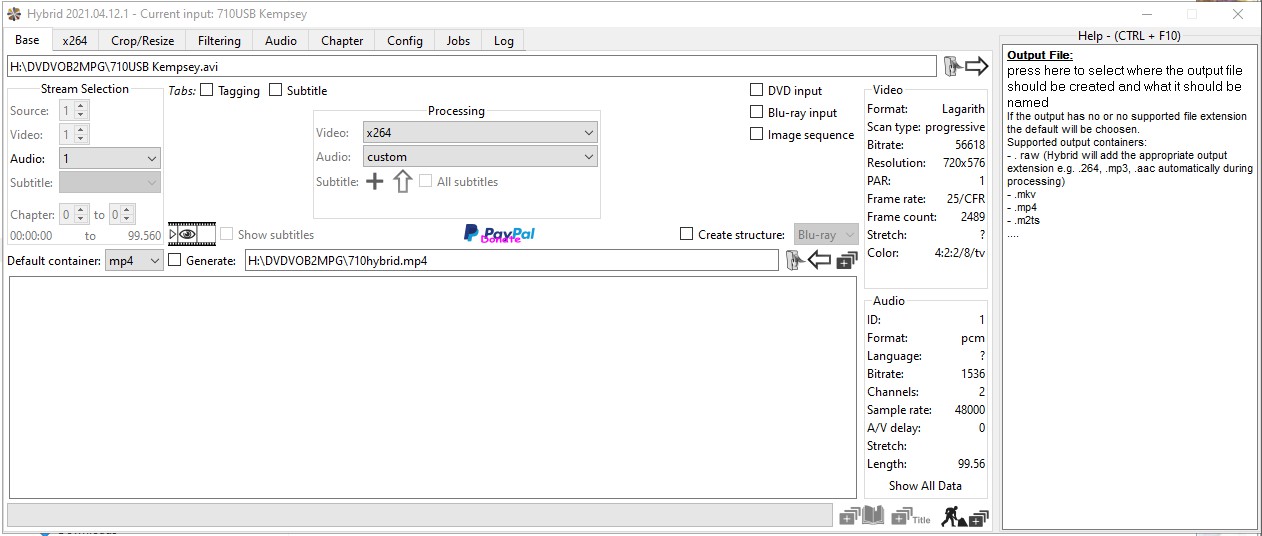
Task: Click the input file browse icon beside path
Action: click(x=953, y=67)
